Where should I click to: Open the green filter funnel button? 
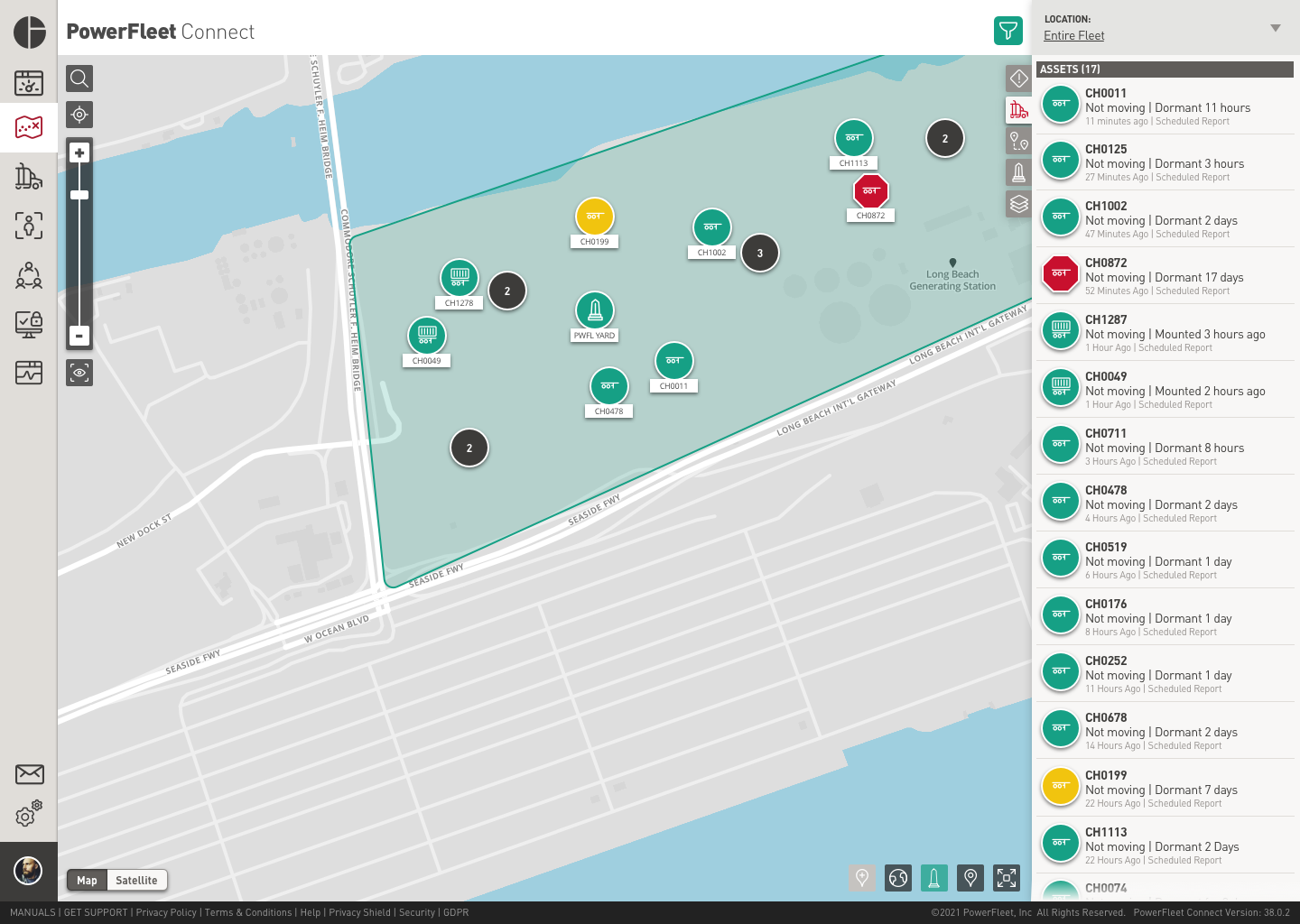coord(1008,31)
